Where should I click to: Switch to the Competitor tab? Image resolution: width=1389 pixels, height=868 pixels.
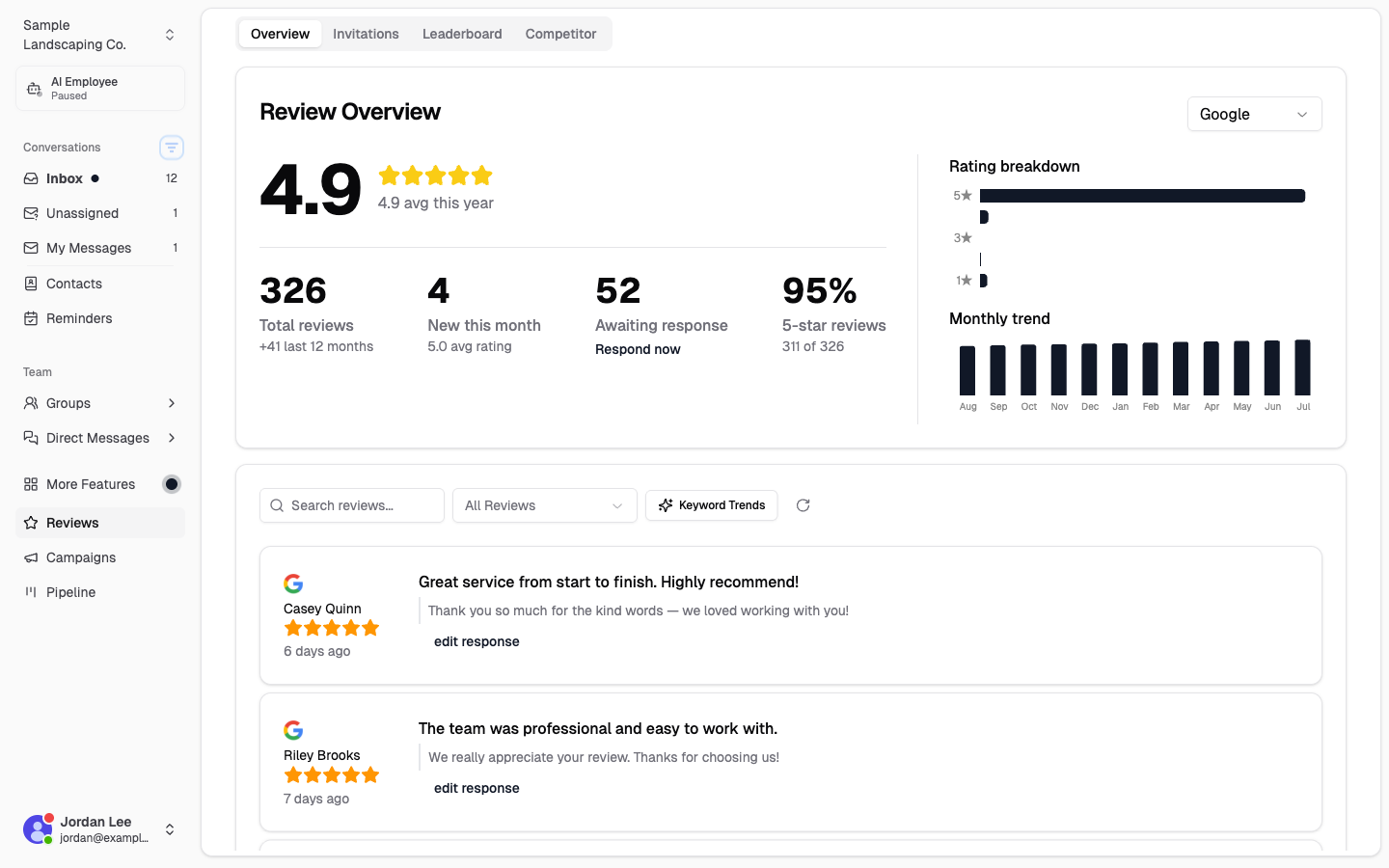tap(560, 34)
